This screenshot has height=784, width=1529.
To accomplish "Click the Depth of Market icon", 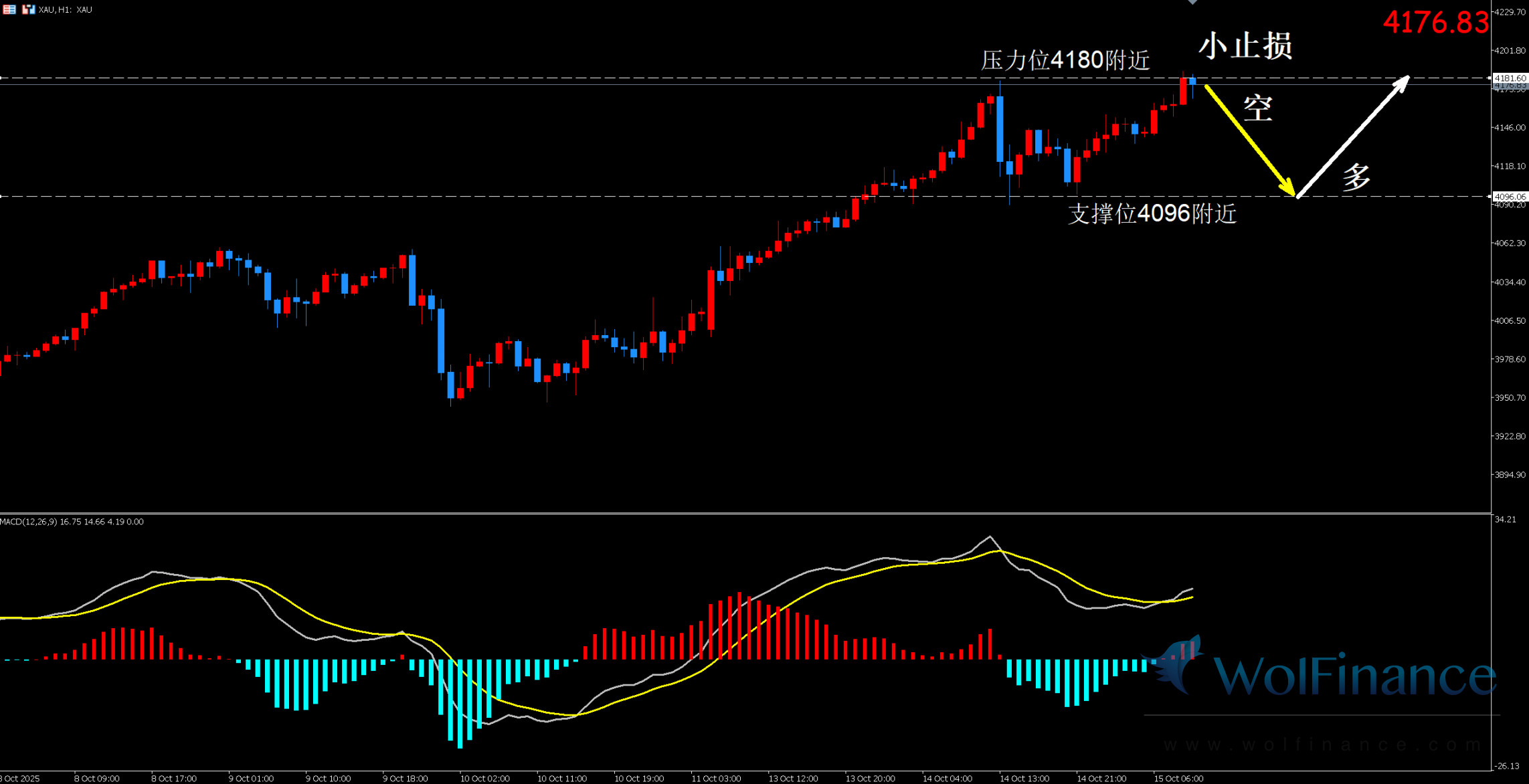I will click(x=28, y=9).
